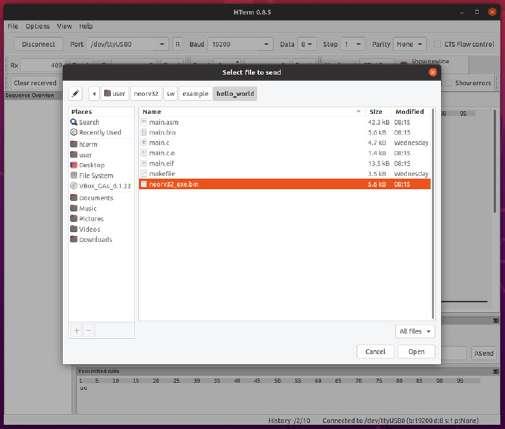This screenshot has height=429, width=505.
Task: Sort files by the Size column
Action: point(376,112)
